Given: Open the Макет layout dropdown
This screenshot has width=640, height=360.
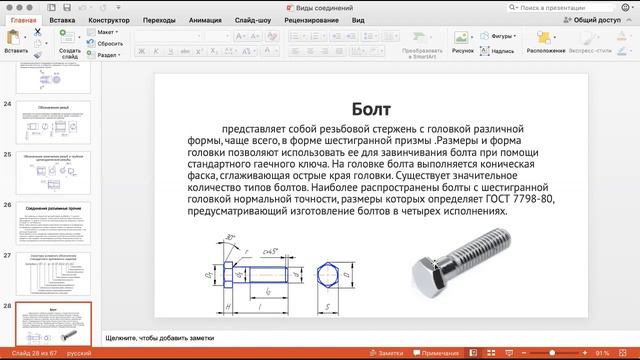Looking at the screenshot, I should point(102,32).
